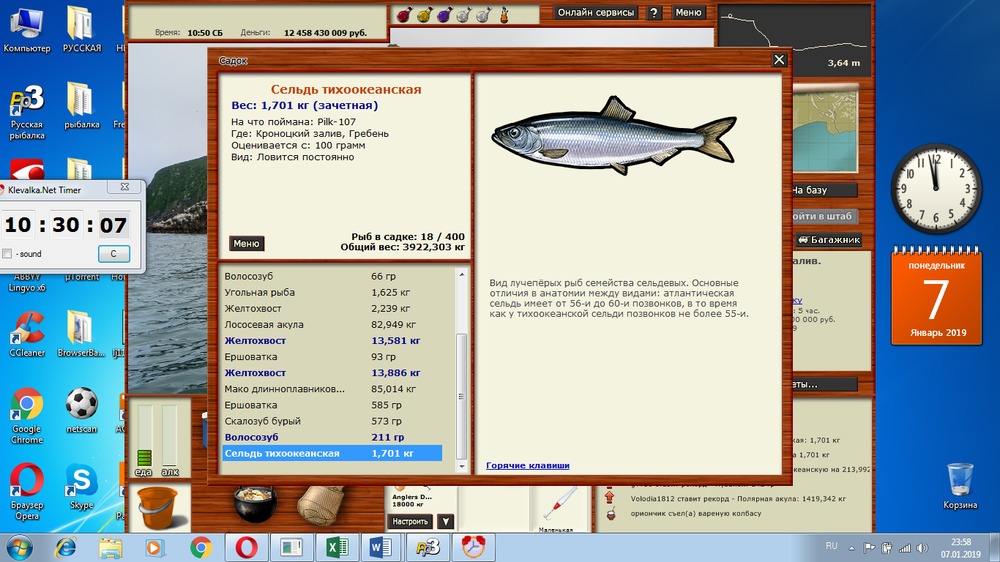Reset the timer with the C button
The width and height of the screenshot is (1000, 562).
(x=113, y=254)
